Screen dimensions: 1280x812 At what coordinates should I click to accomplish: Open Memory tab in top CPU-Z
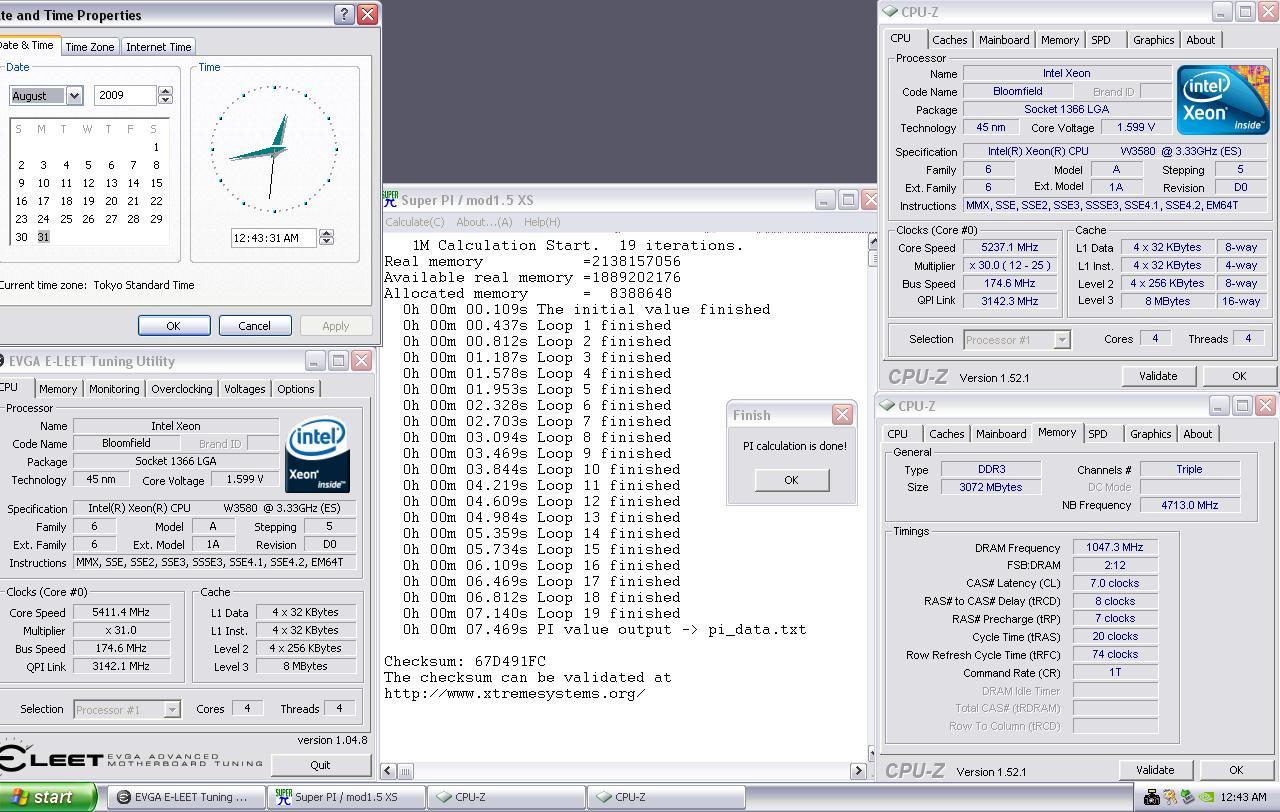[x=1059, y=40]
